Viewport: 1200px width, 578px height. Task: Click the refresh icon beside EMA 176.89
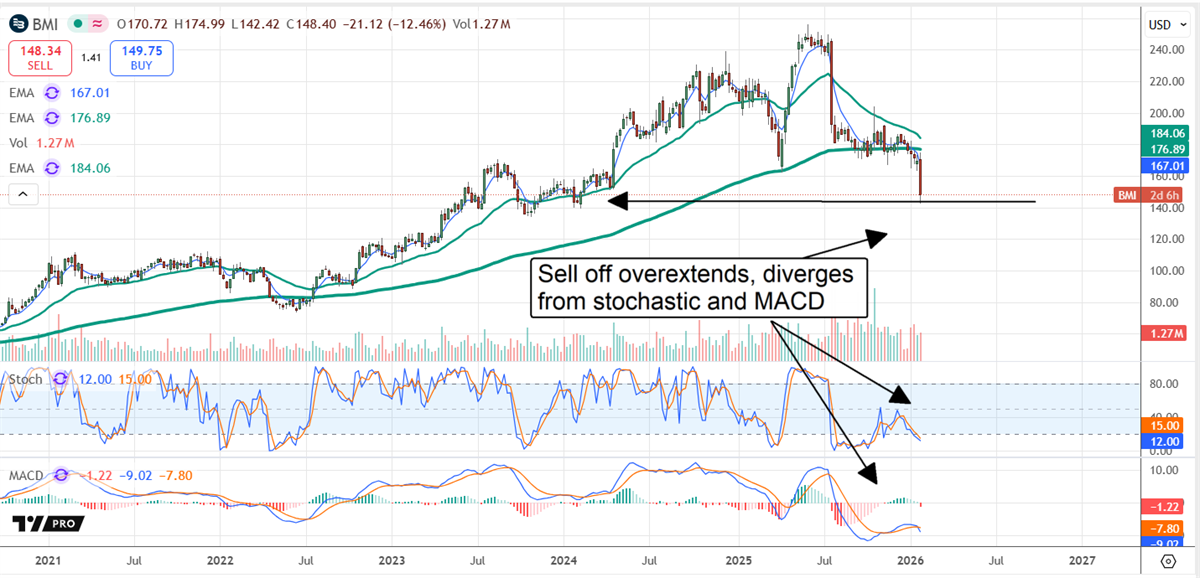52,117
